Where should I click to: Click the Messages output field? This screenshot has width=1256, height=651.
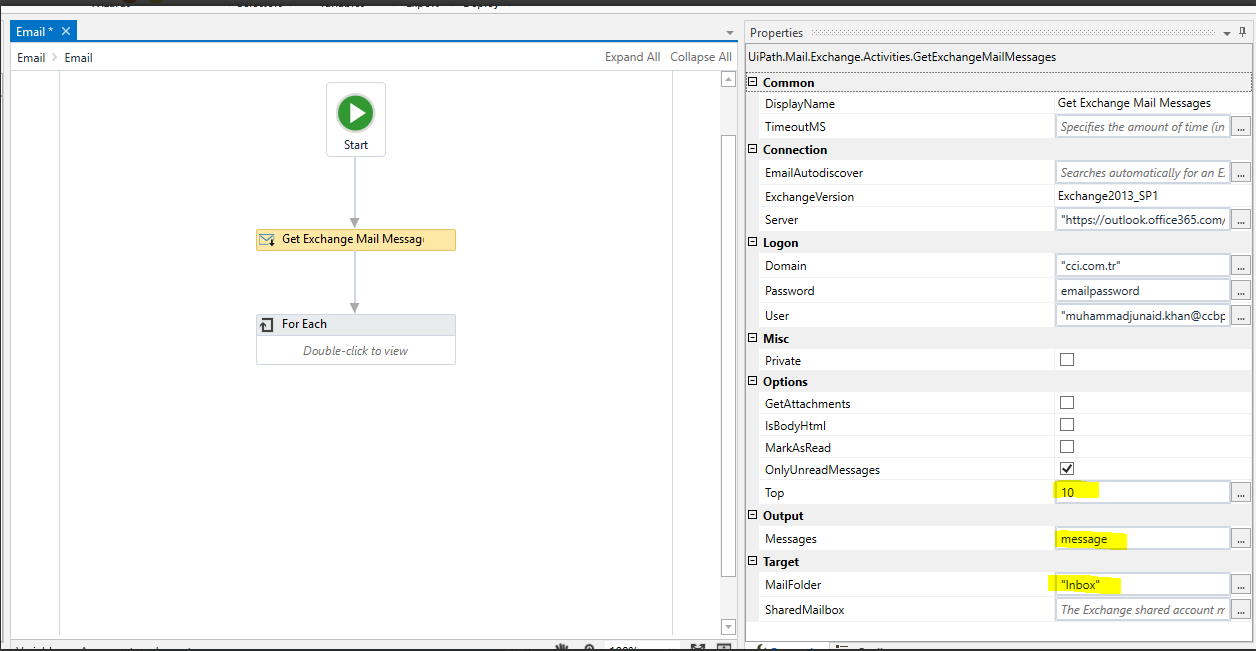click(x=1142, y=538)
